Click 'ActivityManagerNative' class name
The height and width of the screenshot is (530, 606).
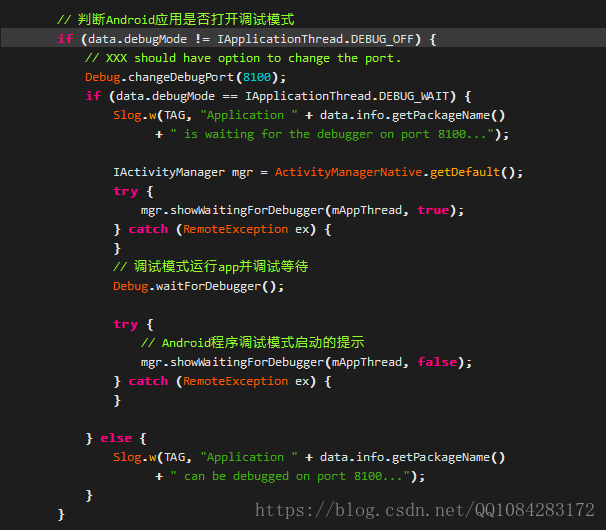pos(349,172)
